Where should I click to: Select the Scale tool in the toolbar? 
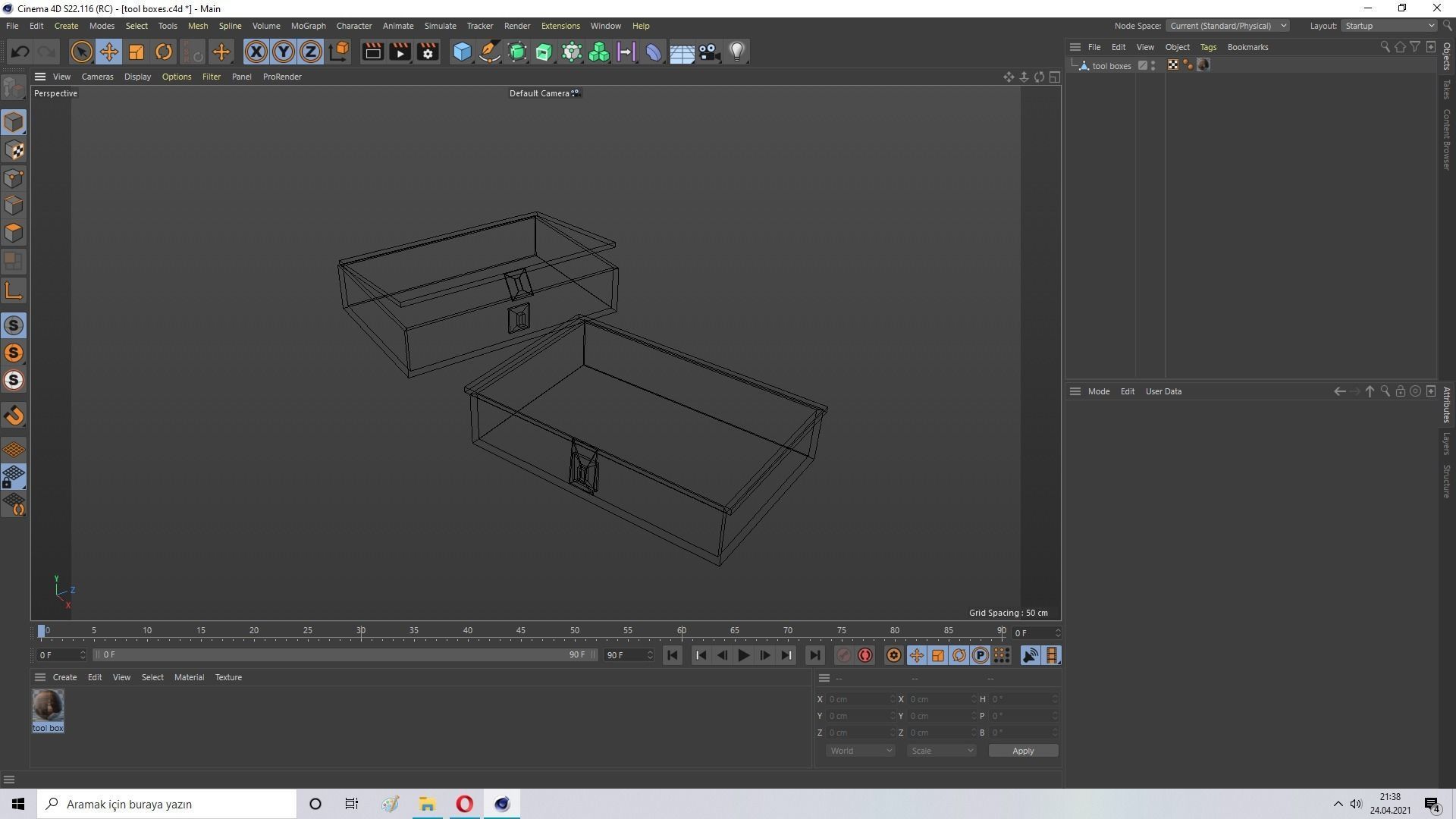click(136, 52)
